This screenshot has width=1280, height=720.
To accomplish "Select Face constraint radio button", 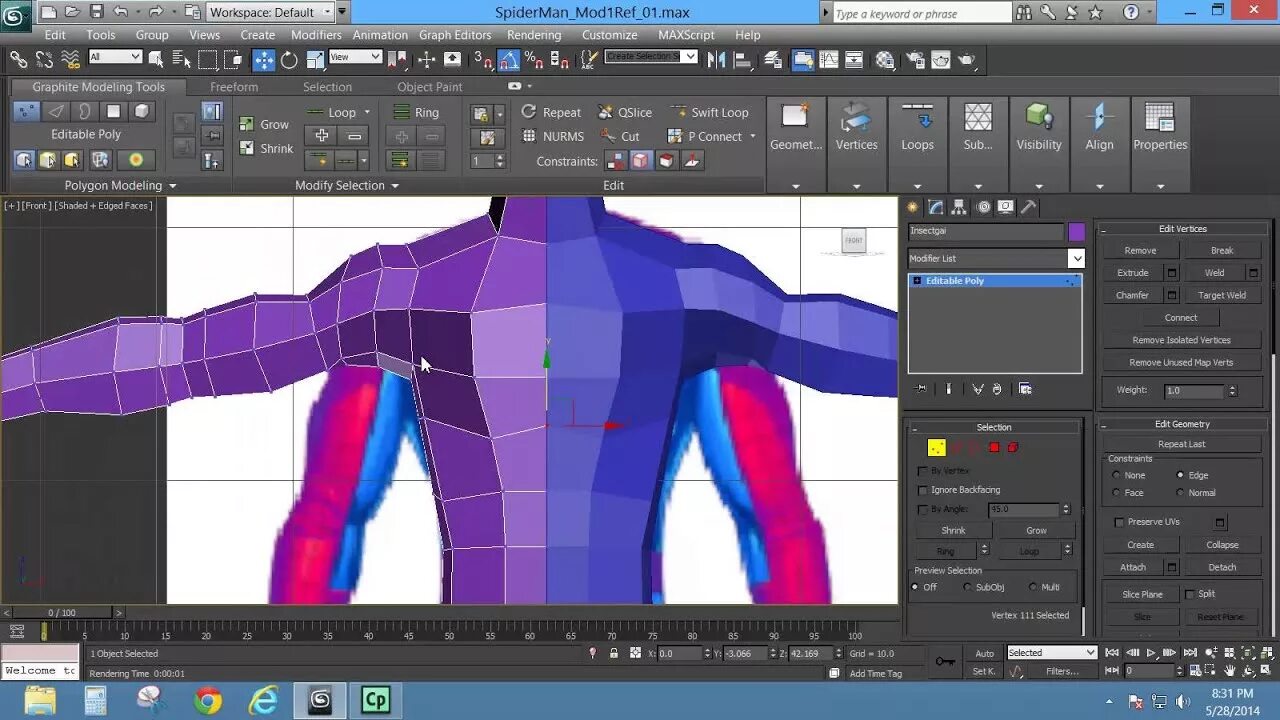I will point(1116,493).
